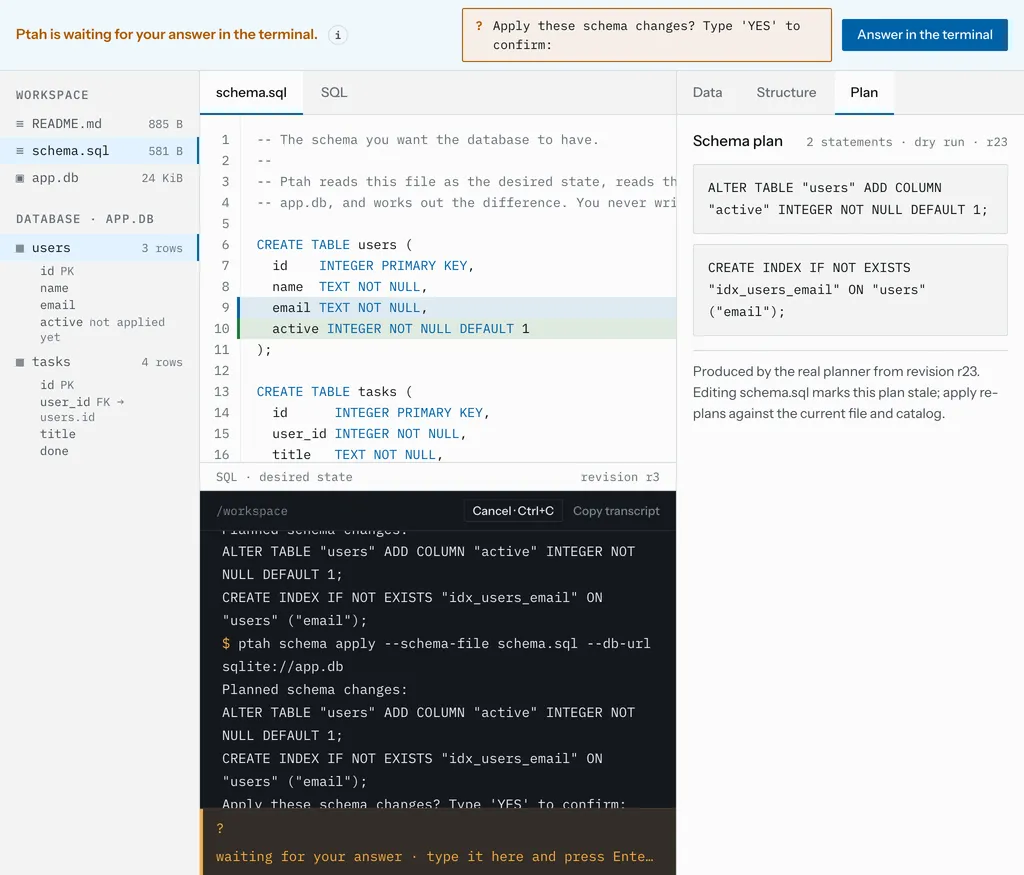This screenshot has width=1024, height=875.
Task: Click editor line 14 id INTEGER PRIMARY KEY
Action: (381, 413)
